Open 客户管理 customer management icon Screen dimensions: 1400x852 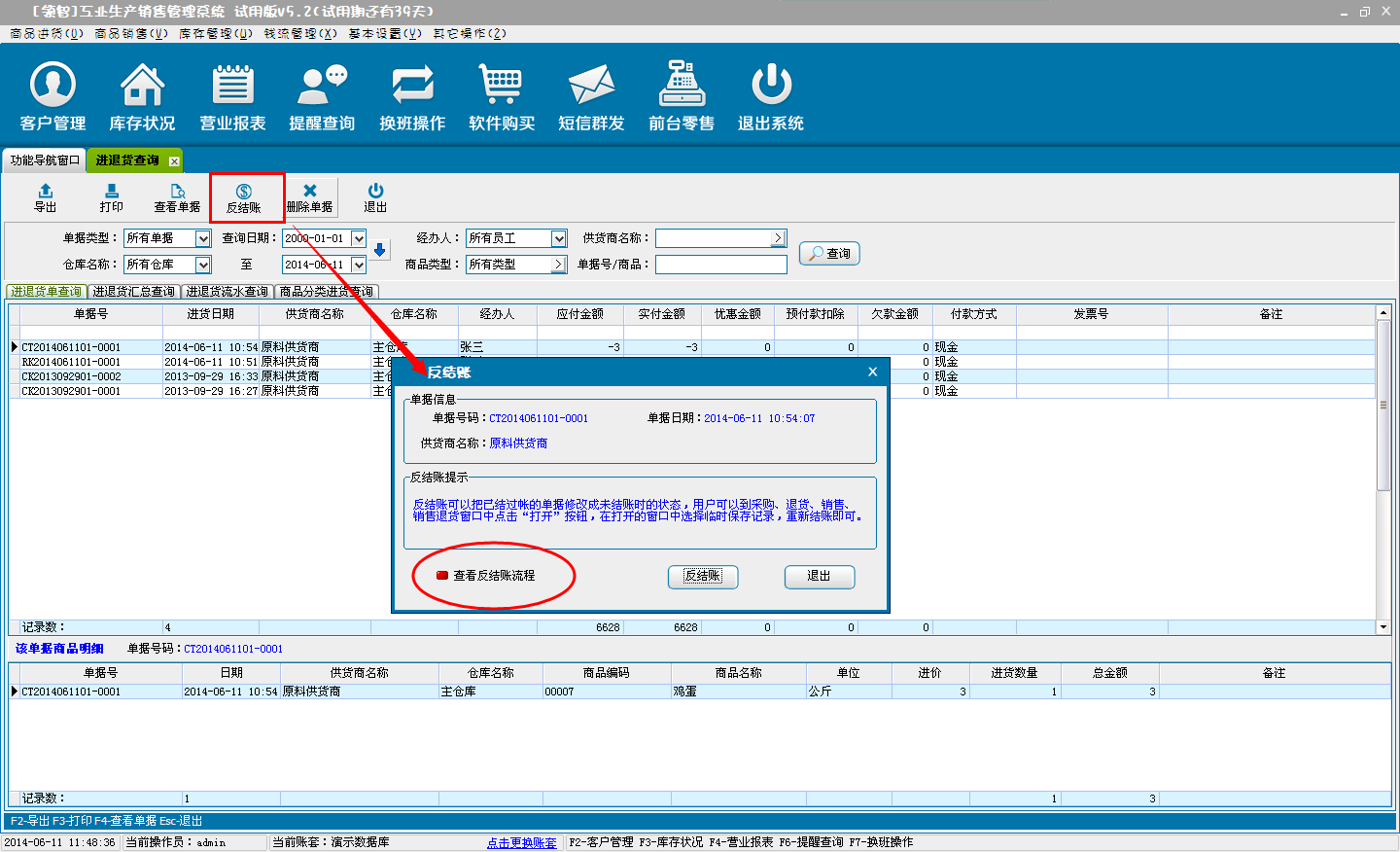[52, 96]
